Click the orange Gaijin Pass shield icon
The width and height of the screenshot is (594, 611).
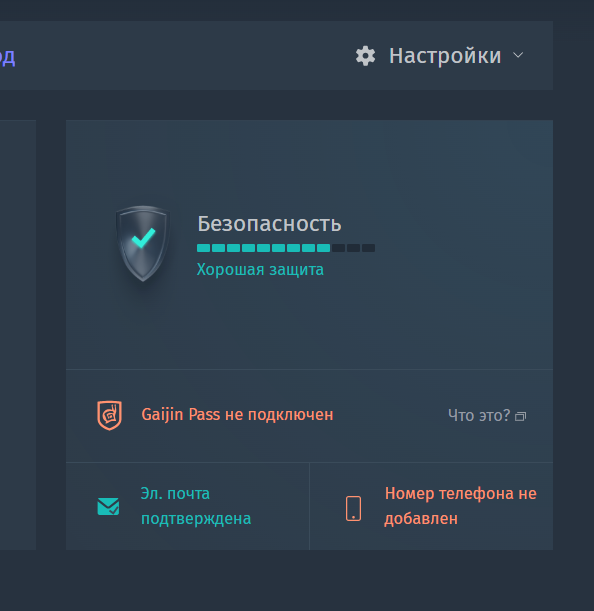109,415
